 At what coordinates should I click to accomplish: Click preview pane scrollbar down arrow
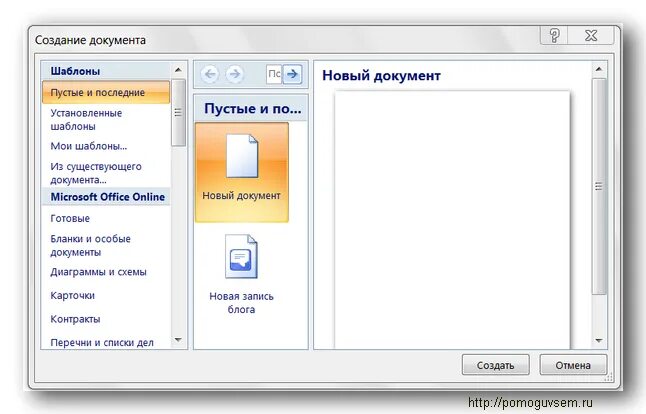coord(599,341)
